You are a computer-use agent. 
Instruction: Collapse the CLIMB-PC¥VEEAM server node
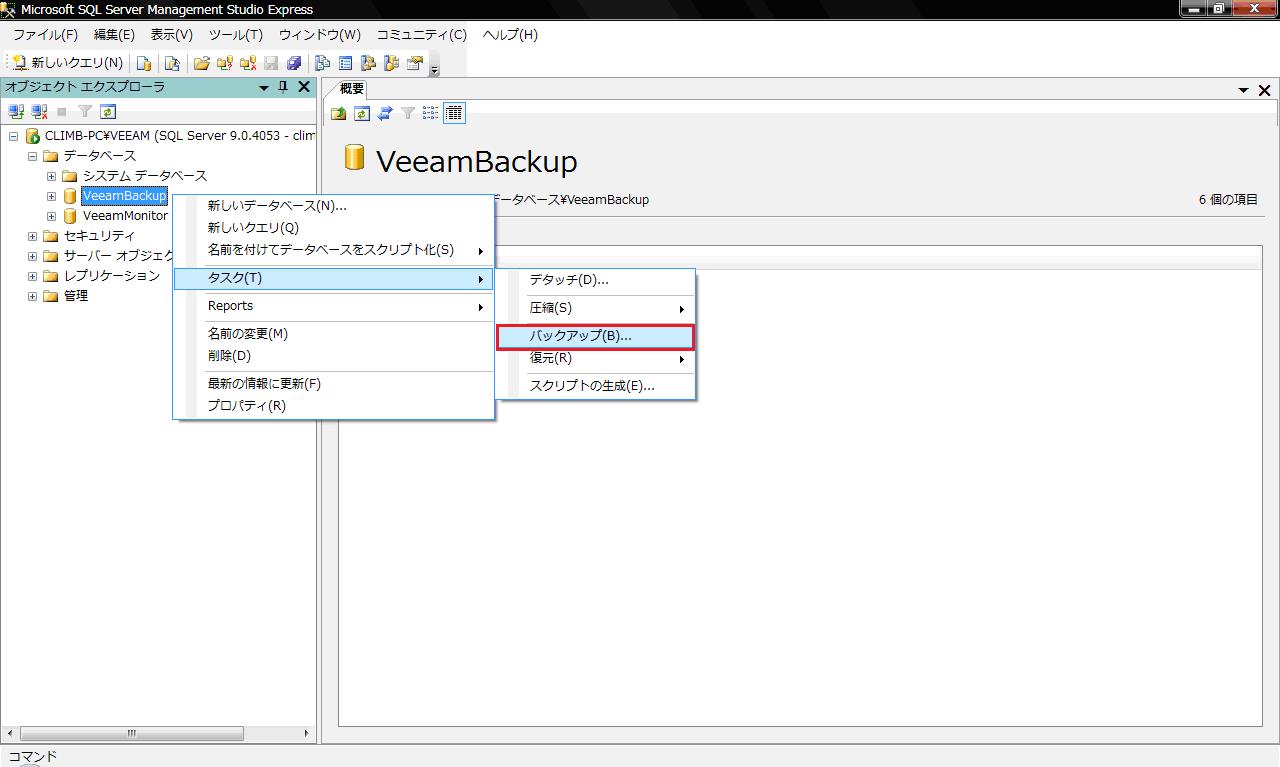point(13,136)
